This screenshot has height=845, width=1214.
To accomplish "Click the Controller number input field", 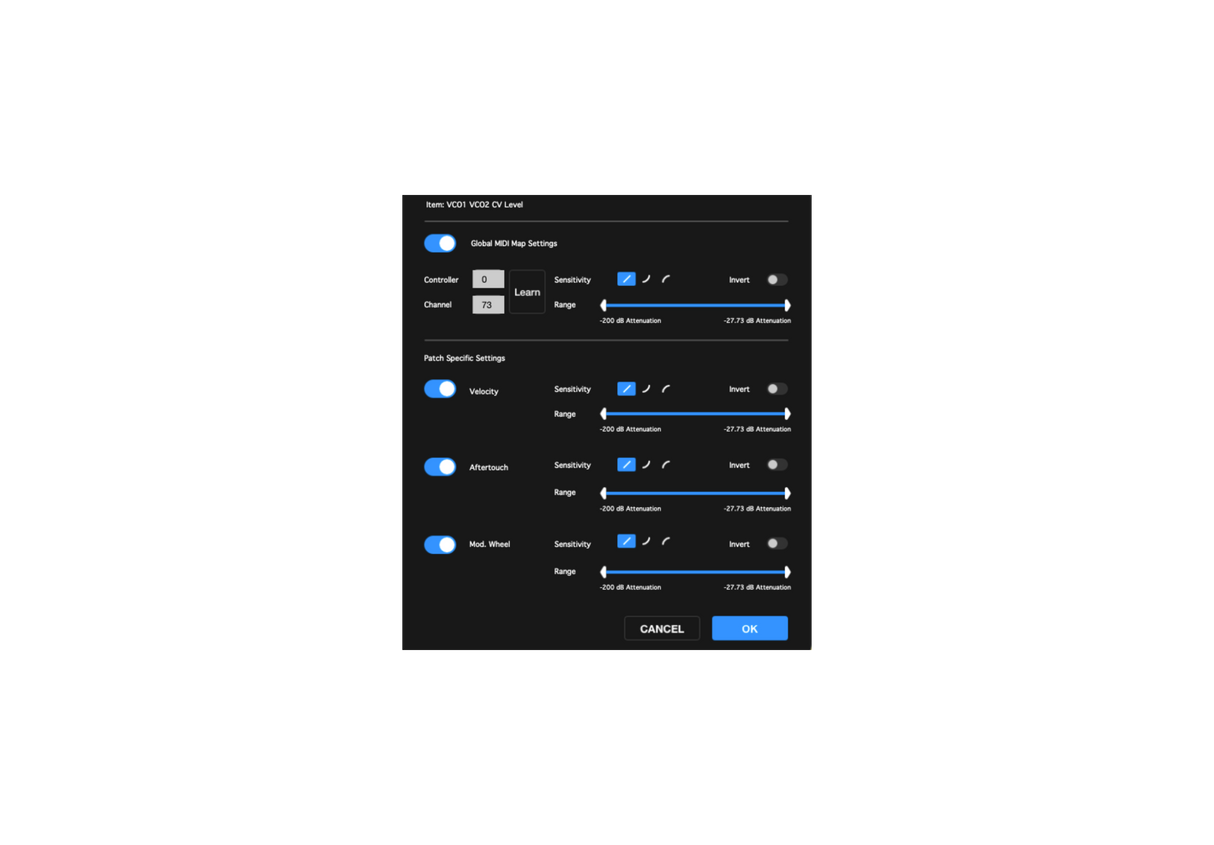I will [488, 280].
